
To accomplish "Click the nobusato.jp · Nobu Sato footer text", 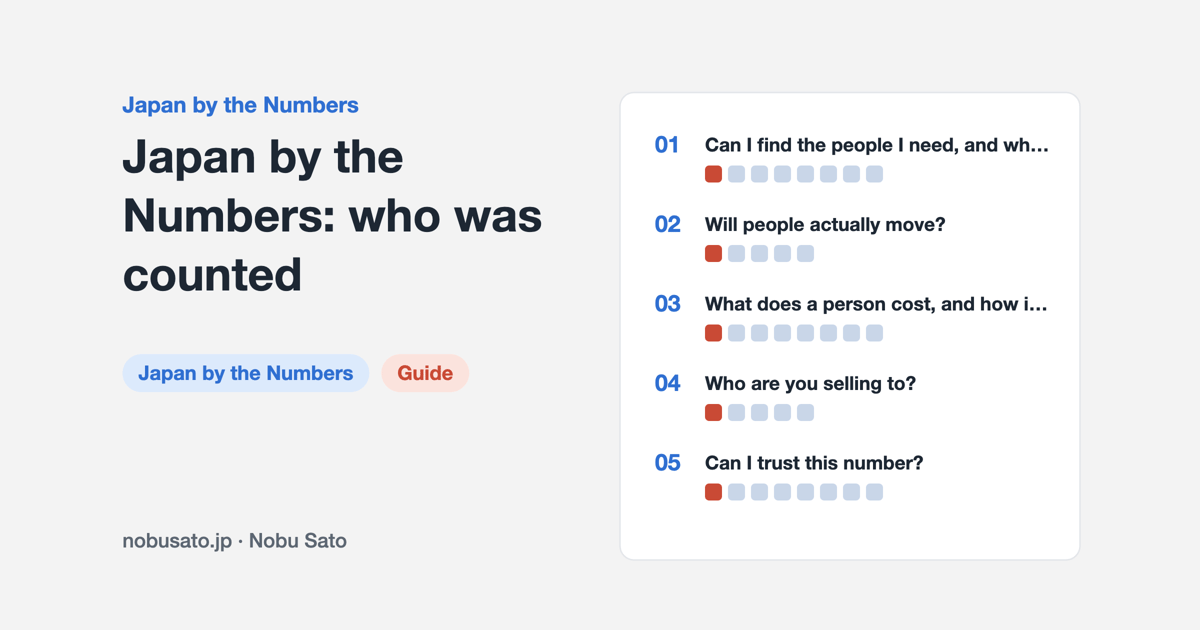I will point(235,541).
